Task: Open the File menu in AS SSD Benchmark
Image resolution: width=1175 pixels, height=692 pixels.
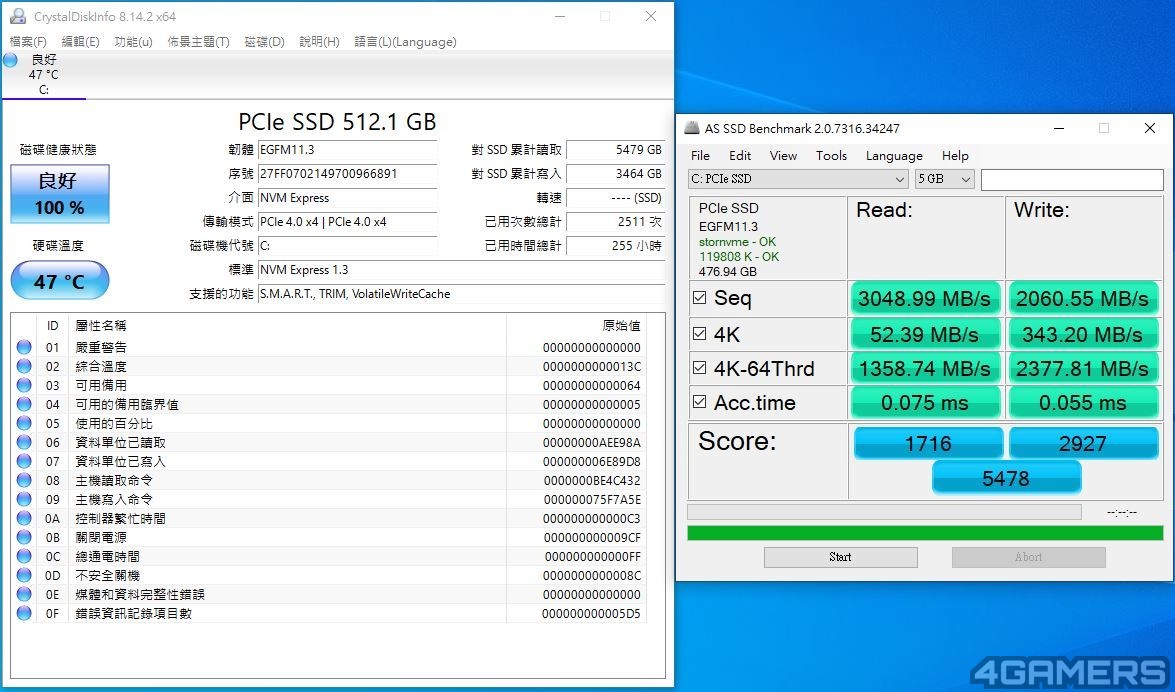Action: pos(701,156)
